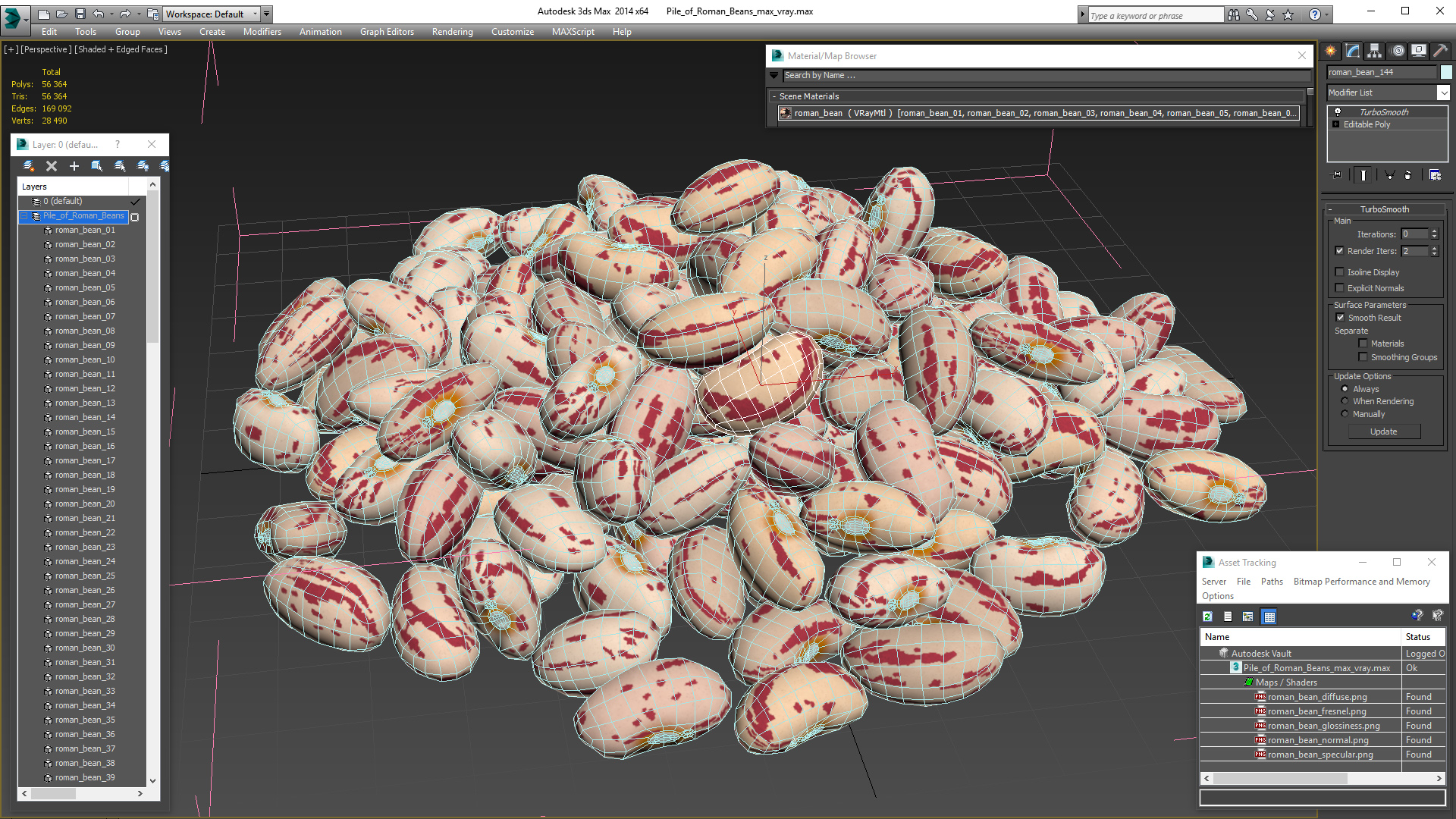Image resolution: width=1456 pixels, height=819 pixels.
Task: Click Create New Layer icon in Layer panel
Action: point(29,166)
